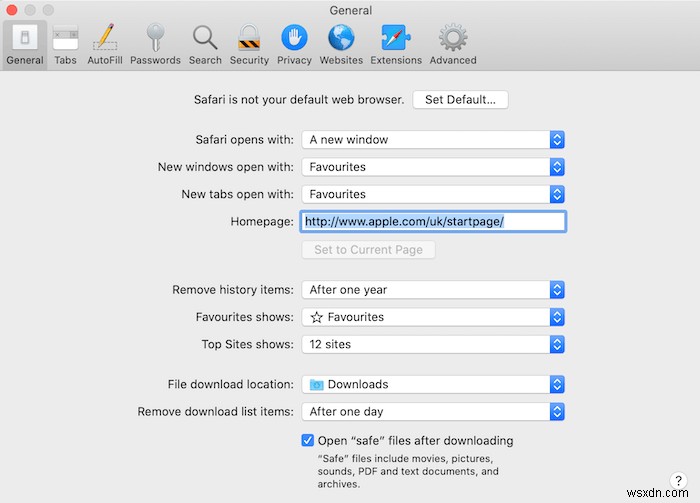Image resolution: width=700 pixels, height=503 pixels.
Task: Click the 'Remove history items:' label
Action: [x=233, y=290]
